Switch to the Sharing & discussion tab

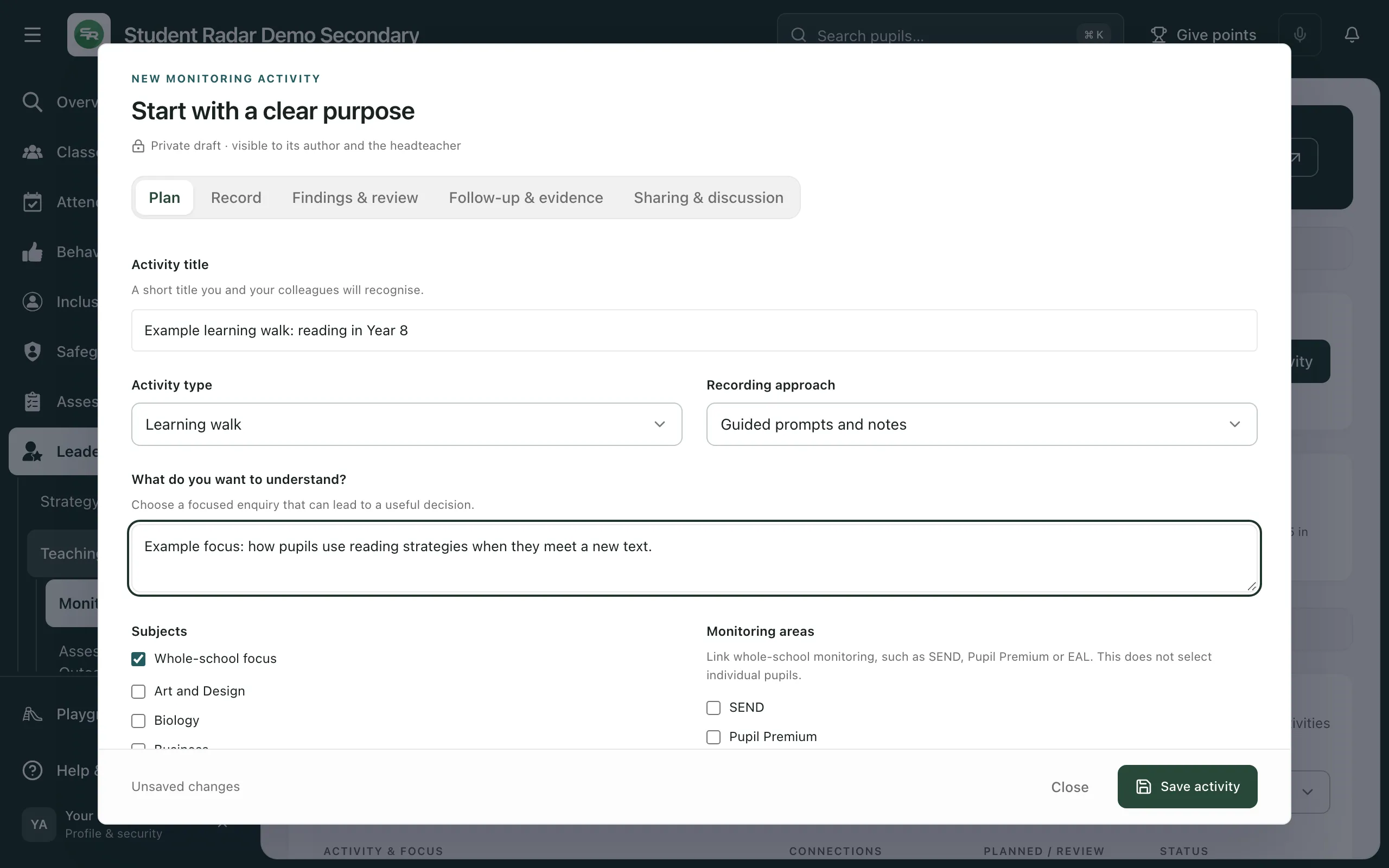[x=708, y=197]
